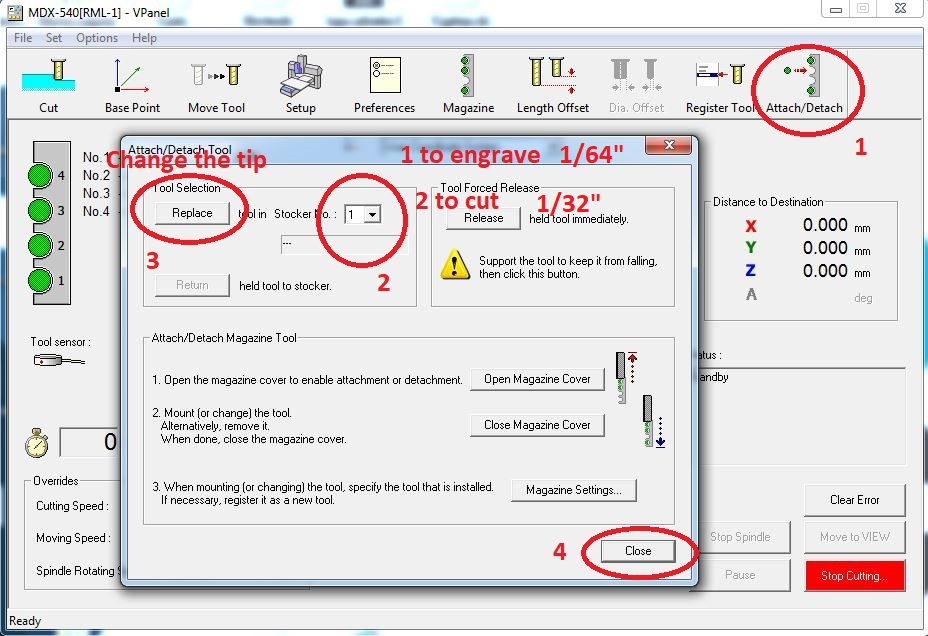
Task: Click the elapsed time display field
Action: pyautogui.click(x=89, y=442)
